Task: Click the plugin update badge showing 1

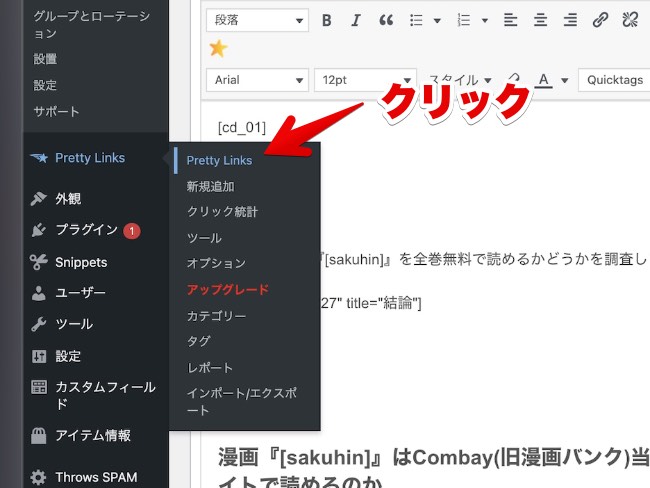Action: [132, 231]
